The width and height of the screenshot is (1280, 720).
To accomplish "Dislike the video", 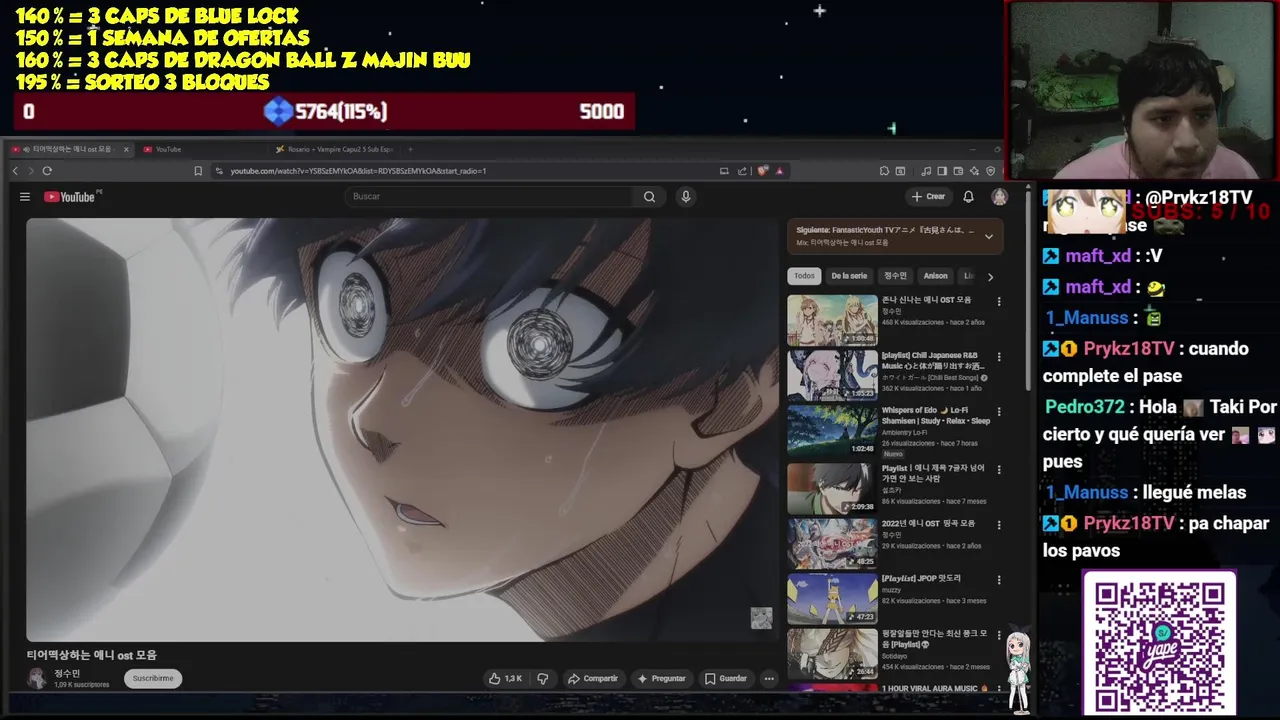I will (x=543, y=678).
